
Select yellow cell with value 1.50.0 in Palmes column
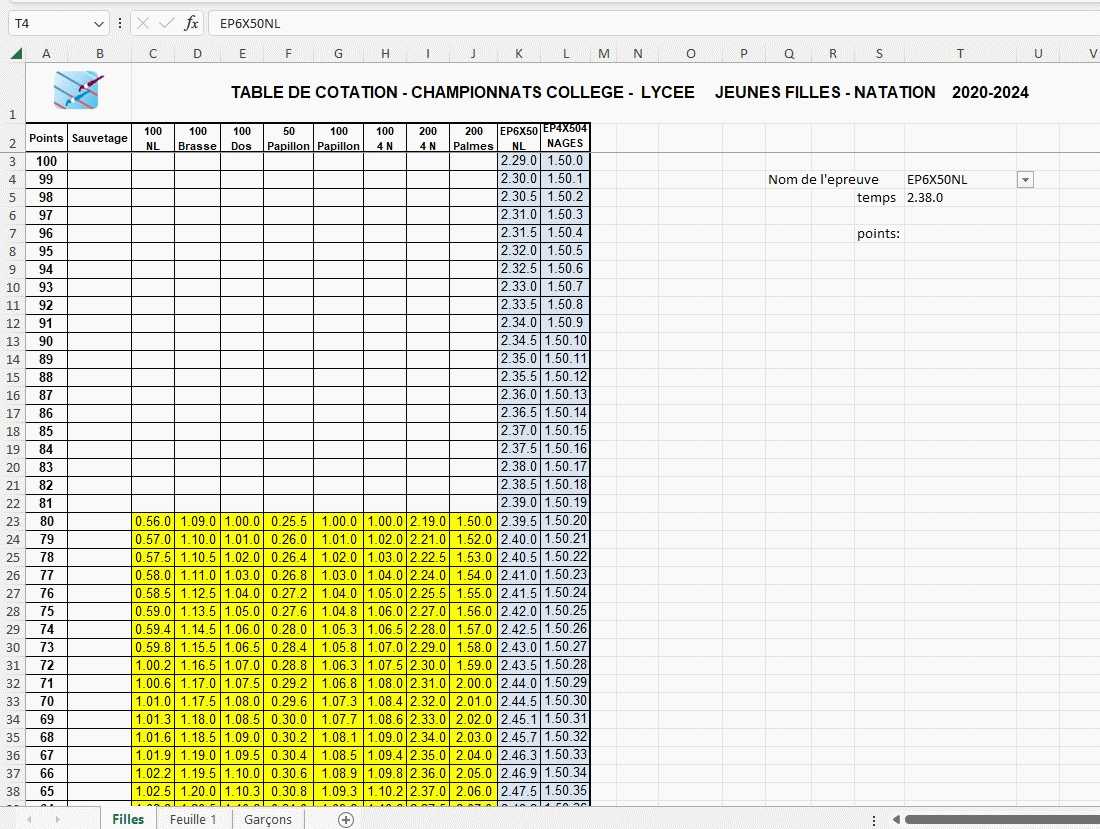(x=474, y=521)
